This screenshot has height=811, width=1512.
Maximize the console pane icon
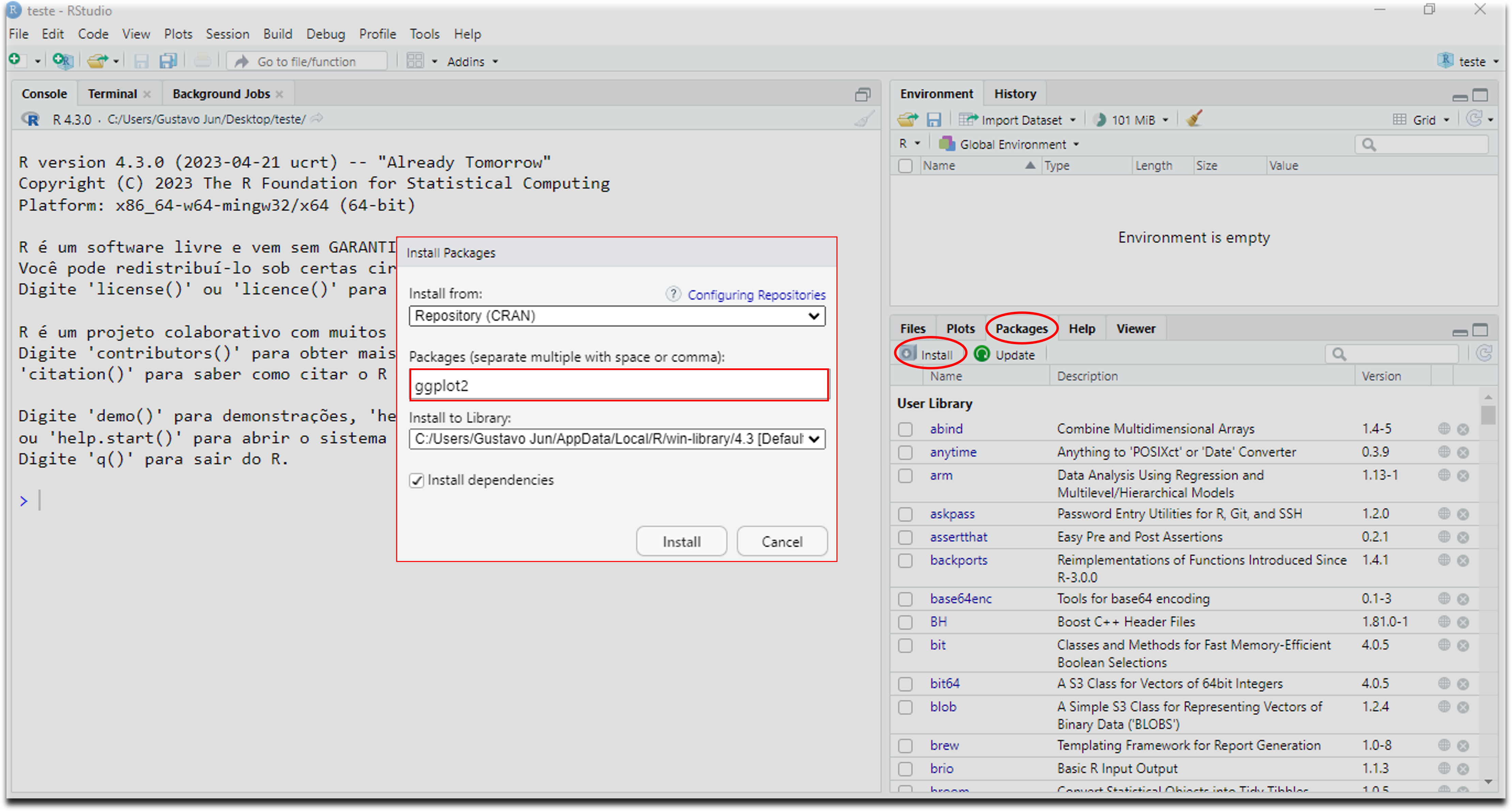pos(863,94)
